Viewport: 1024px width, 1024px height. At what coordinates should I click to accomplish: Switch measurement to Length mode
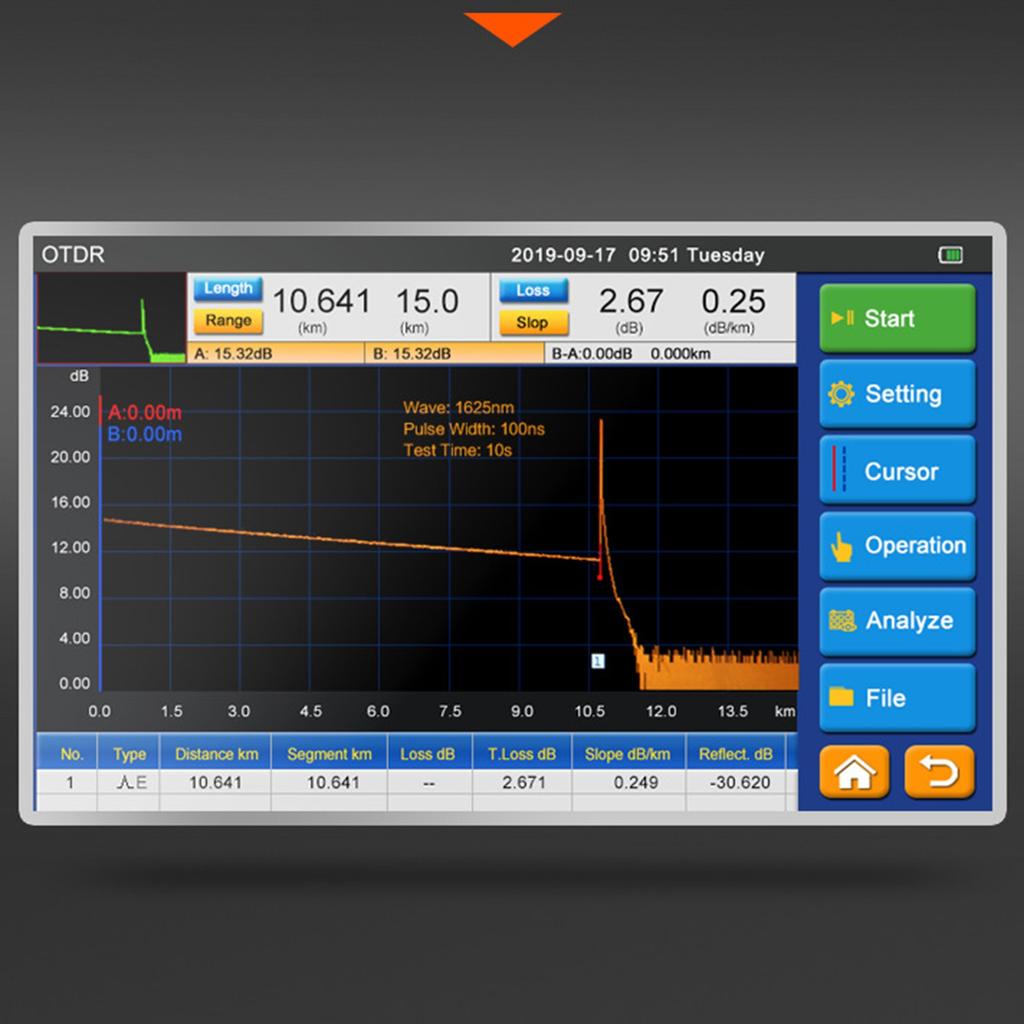(x=228, y=289)
